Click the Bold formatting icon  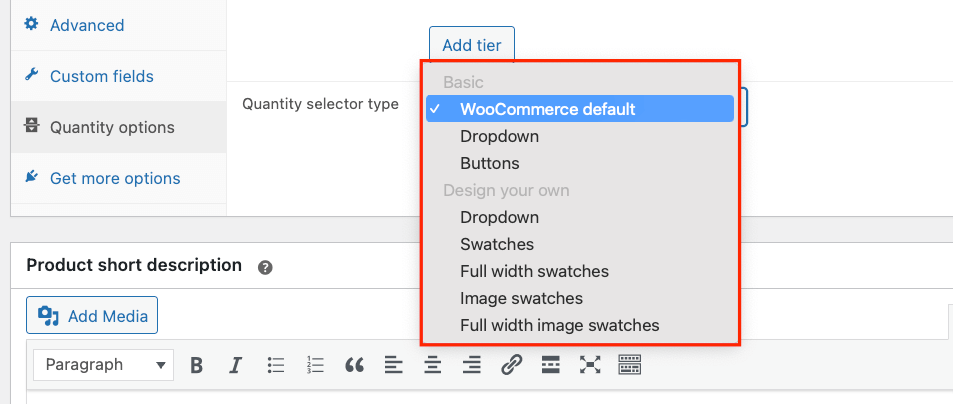click(196, 365)
